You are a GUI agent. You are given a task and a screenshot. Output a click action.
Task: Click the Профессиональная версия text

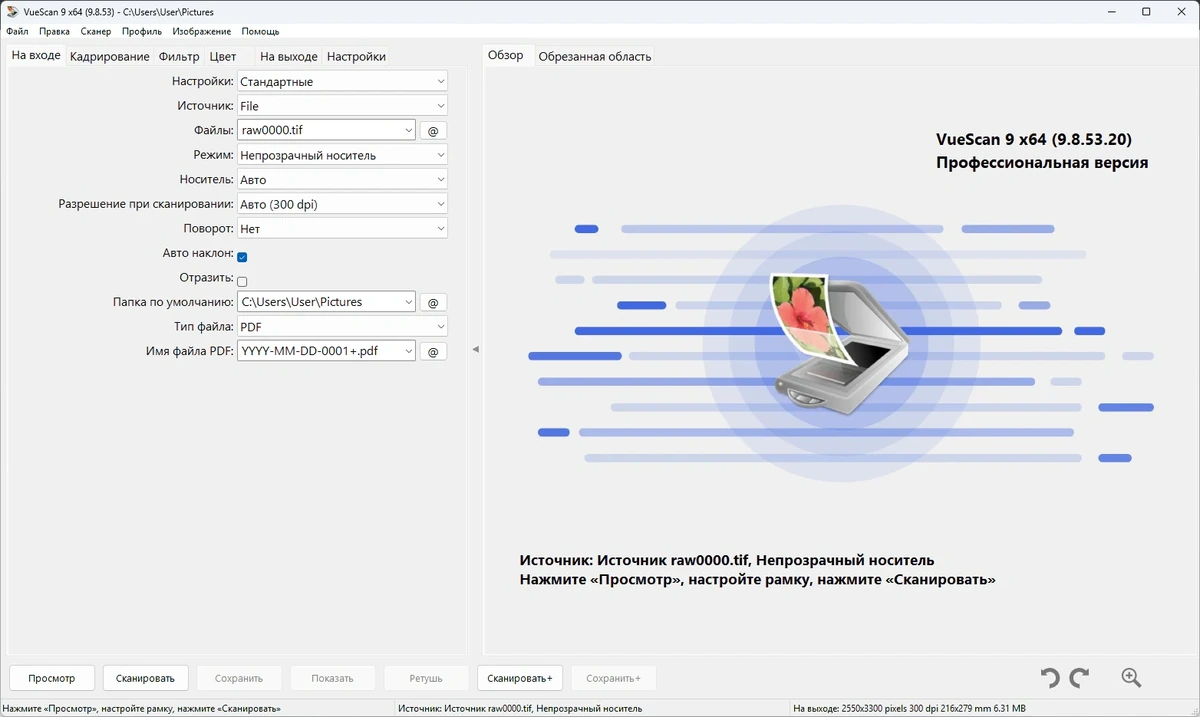tap(1042, 162)
